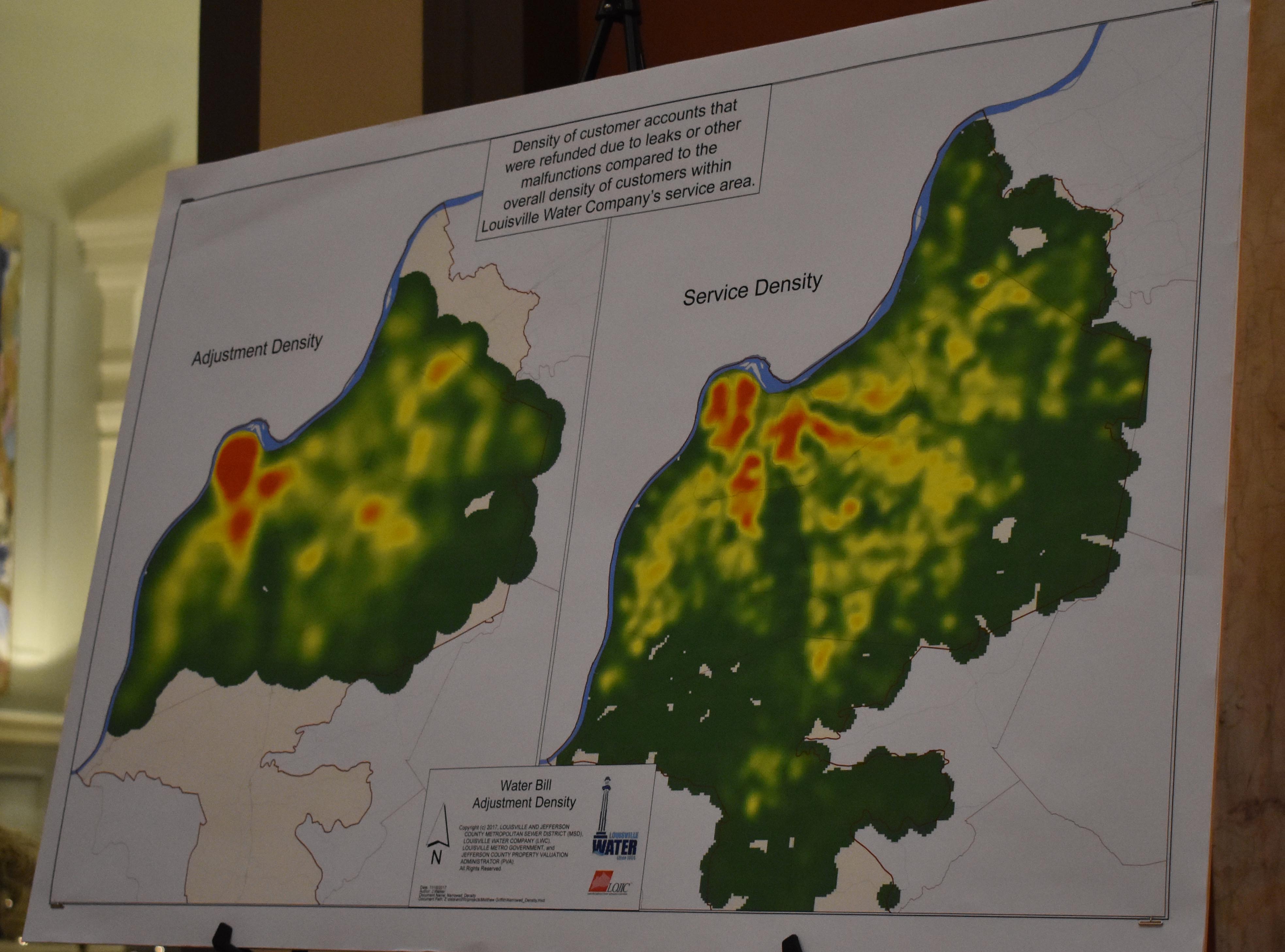Click the "ADMINISTRATOR (PVA)" line
Viewport: 1285px width, 952px height.
coord(487,862)
